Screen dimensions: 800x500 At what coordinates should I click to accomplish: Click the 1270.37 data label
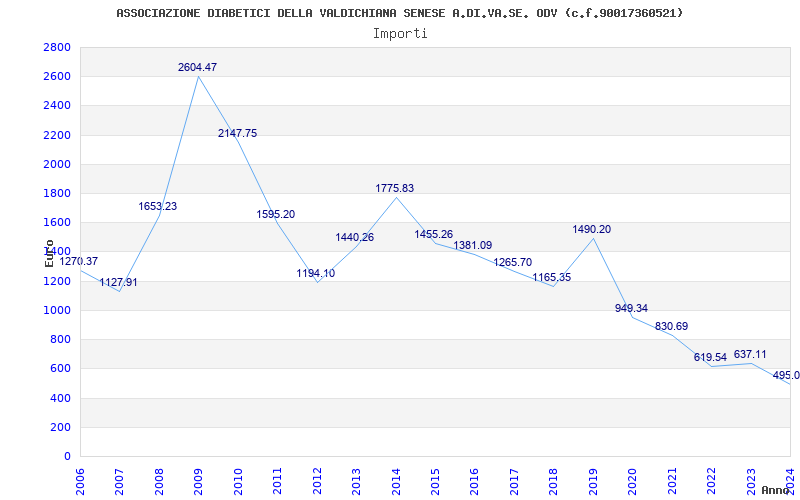[x=79, y=261]
